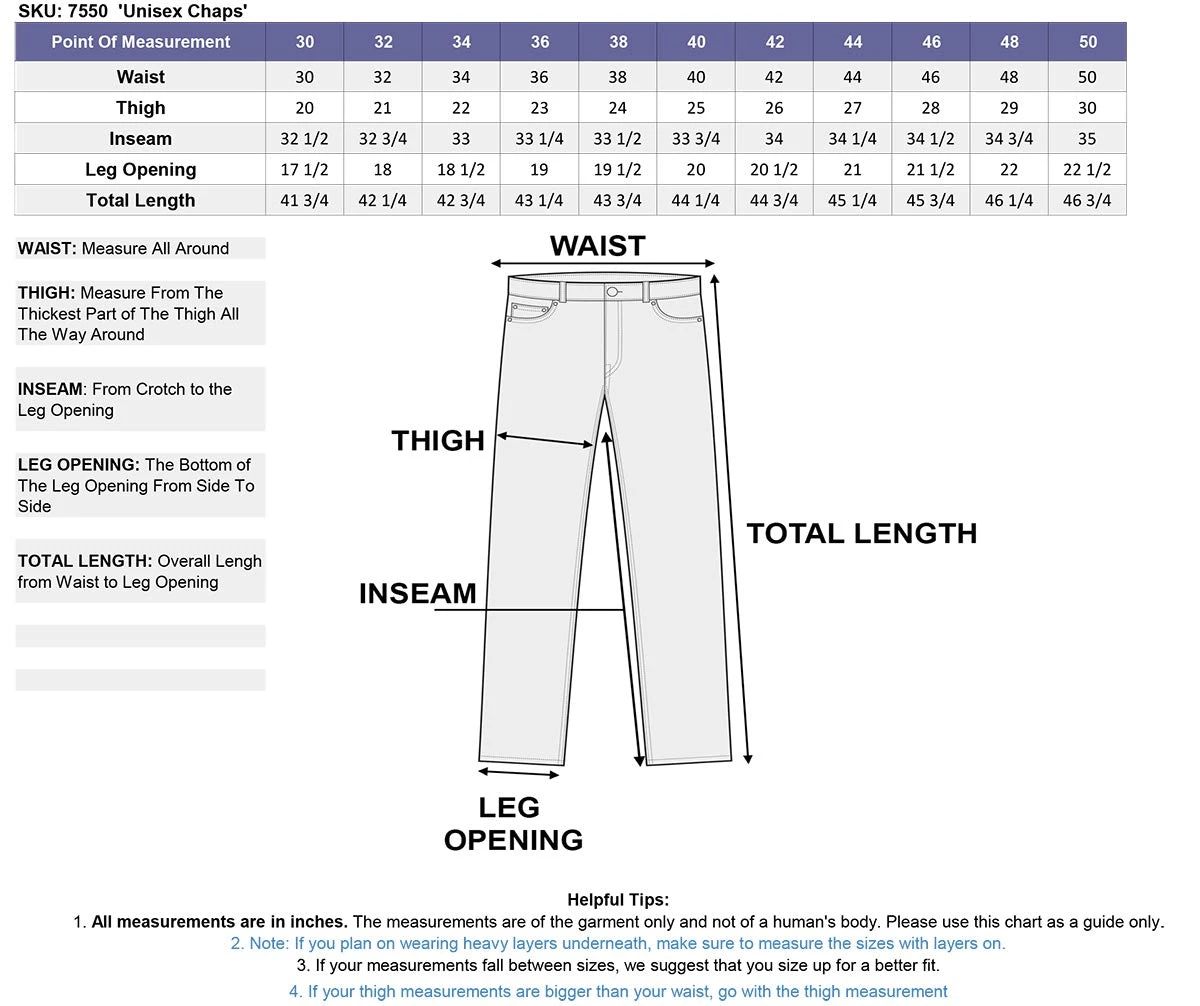Click the WAIST label above the pants diagram

(597, 246)
